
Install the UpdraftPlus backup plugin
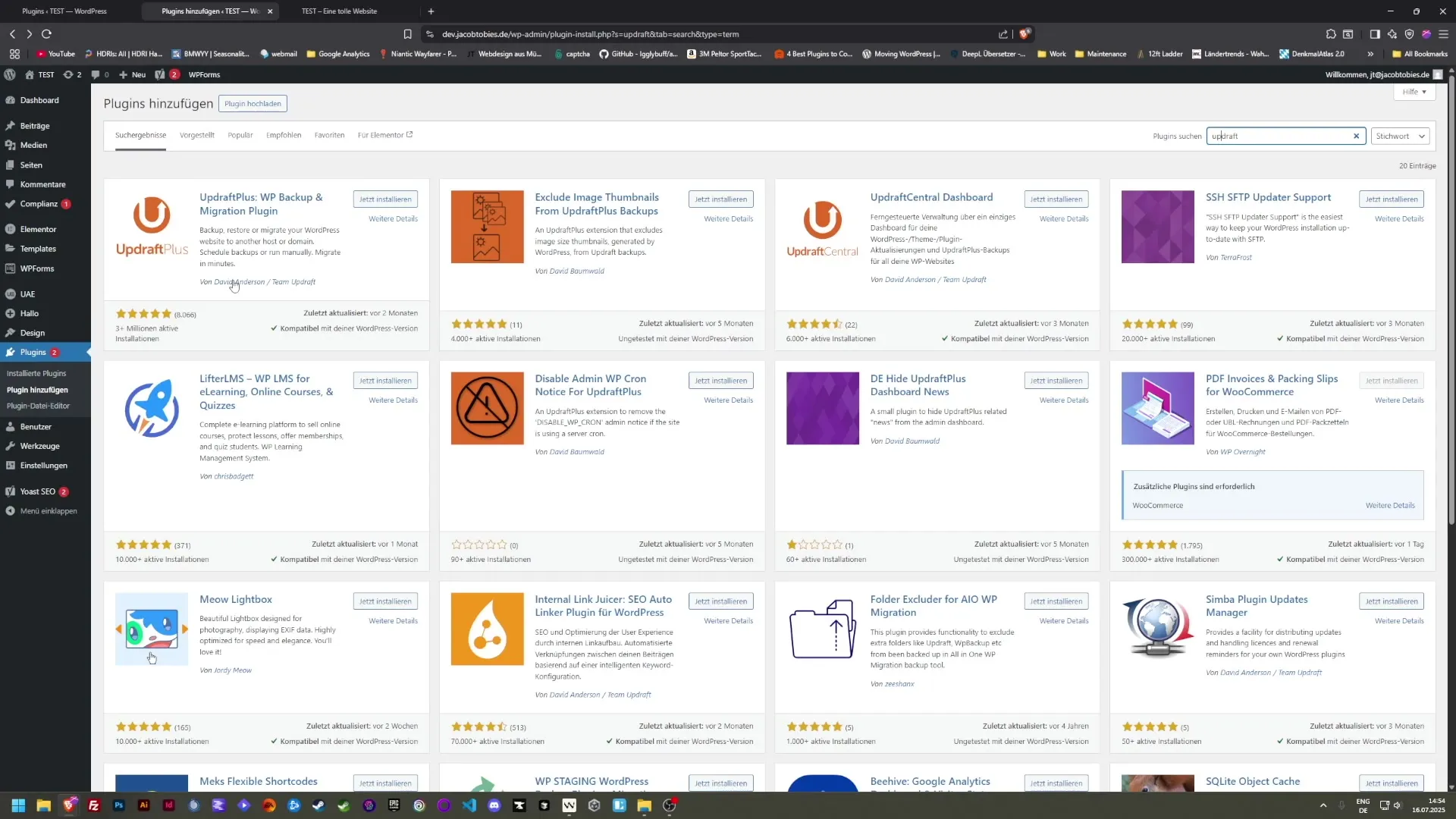[385, 199]
